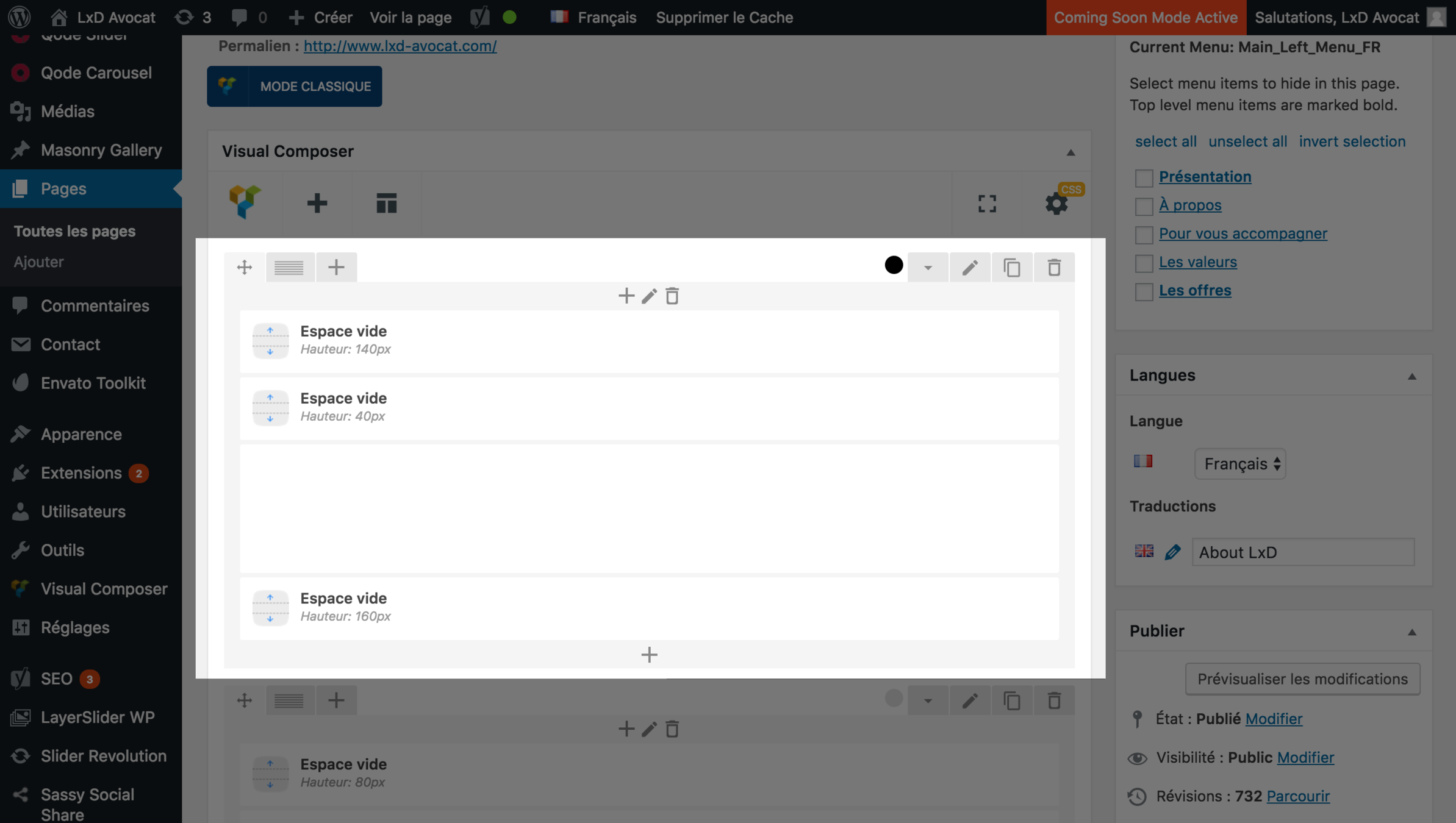Image resolution: width=1456 pixels, height=823 pixels.
Task: Open page settings gear with CSS badge
Action: tap(1056, 203)
